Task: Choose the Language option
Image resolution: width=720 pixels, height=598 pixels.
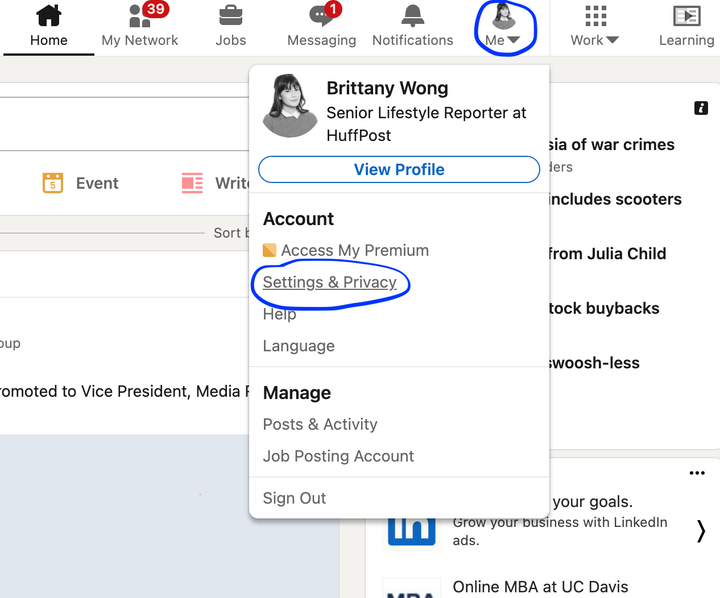Action: (x=298, y=346)
